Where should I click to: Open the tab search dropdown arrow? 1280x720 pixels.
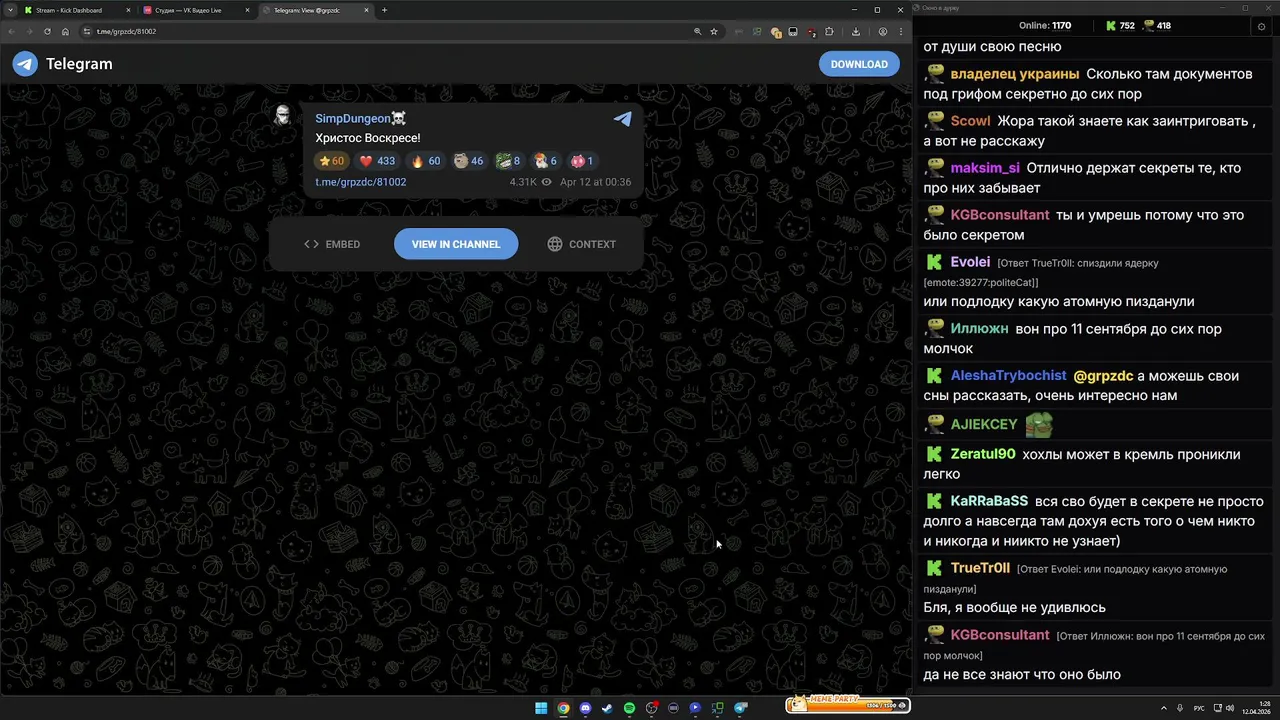(x=10, y=10)
